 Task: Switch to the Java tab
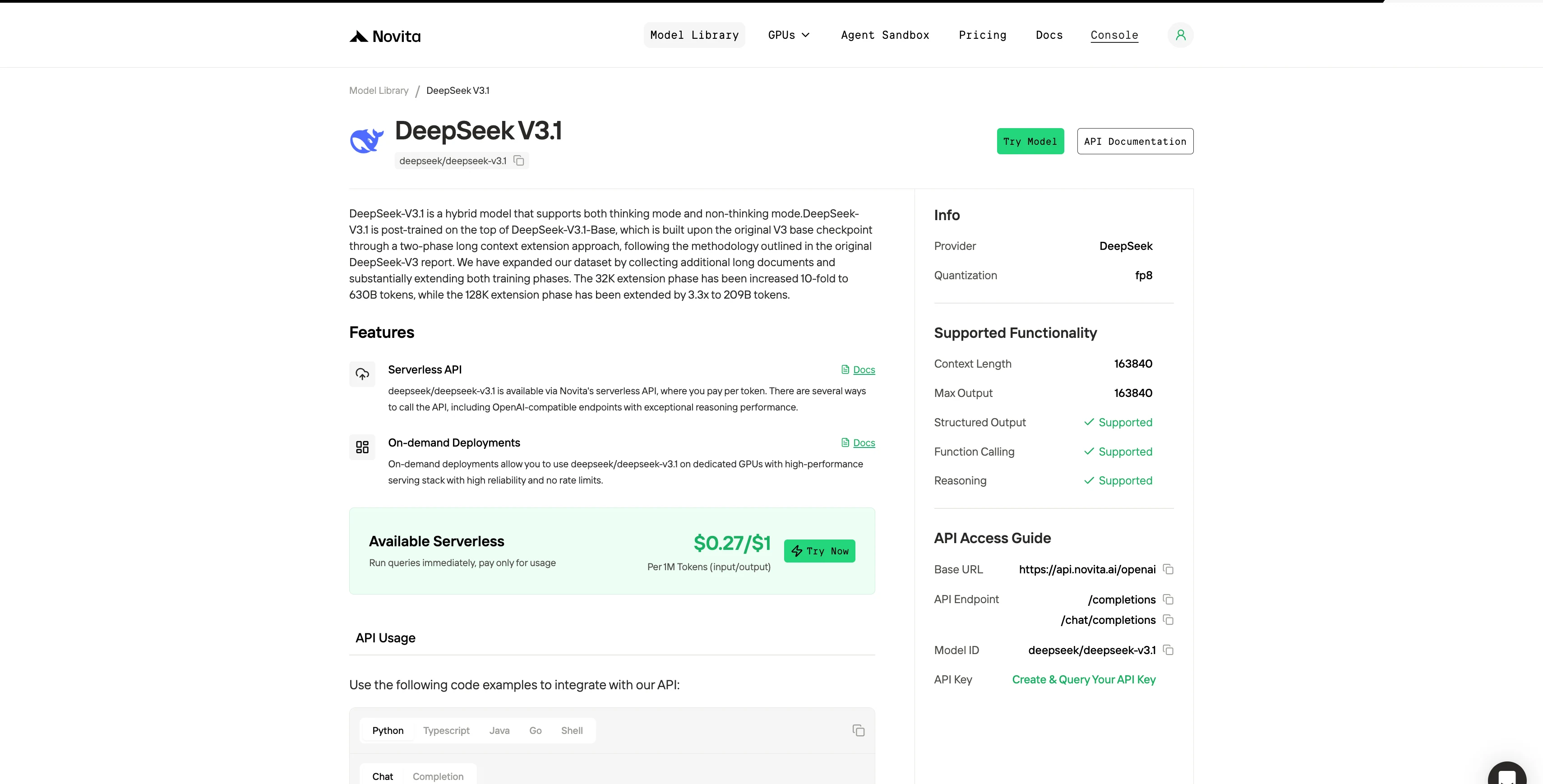(499, 730)
